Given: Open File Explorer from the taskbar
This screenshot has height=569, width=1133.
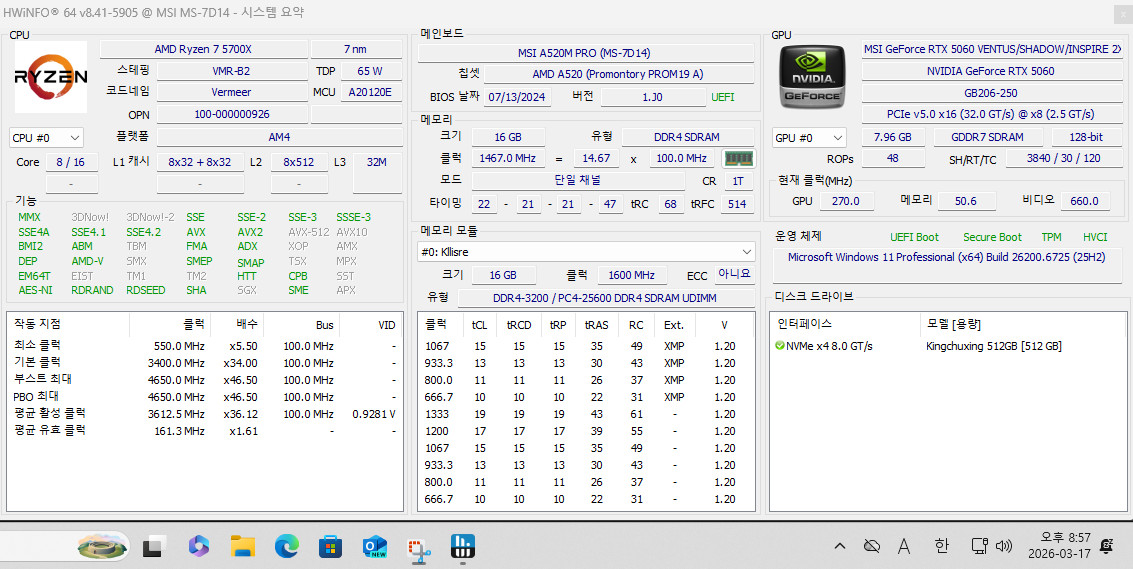Looking at the screenshot, I should pos(243,547).
